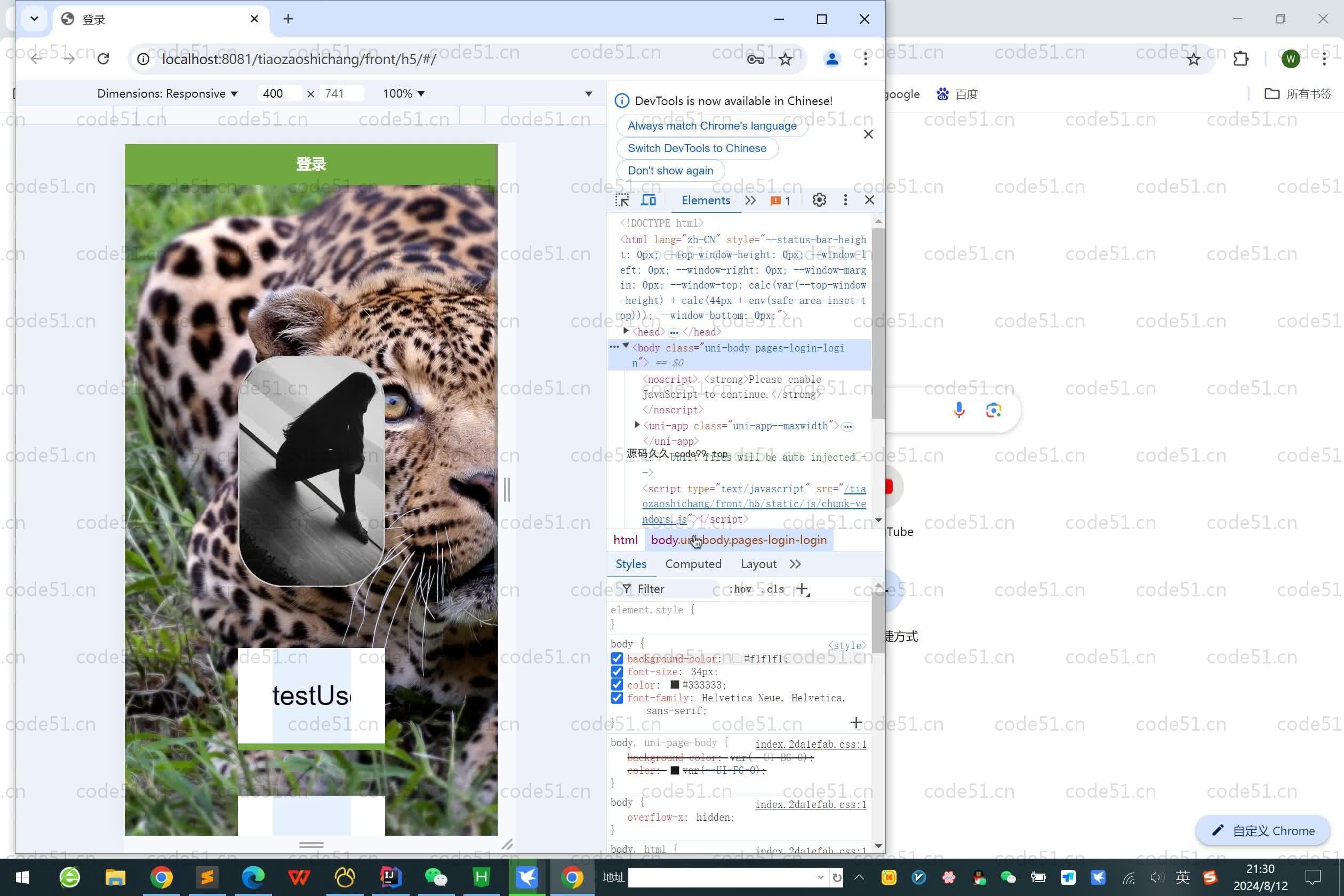The width and height of the screenshot is (1344, 896).
Task: Open W profile avatar in background Chrome
Action: [1290, 59]
